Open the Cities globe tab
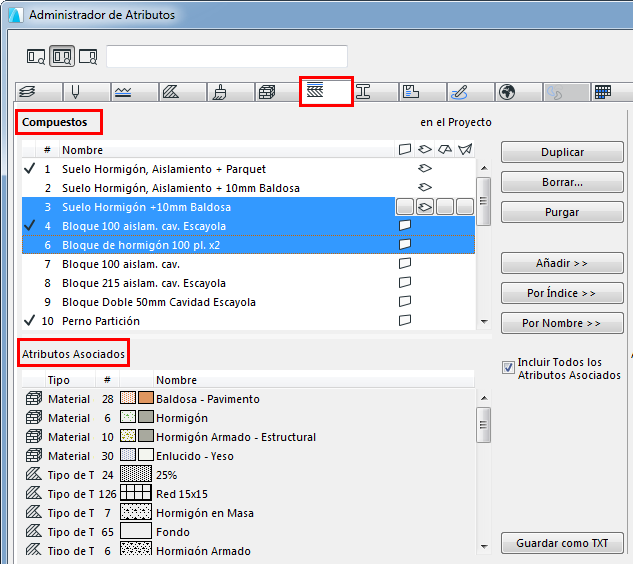Screen dimensions: 633x564 519,92
